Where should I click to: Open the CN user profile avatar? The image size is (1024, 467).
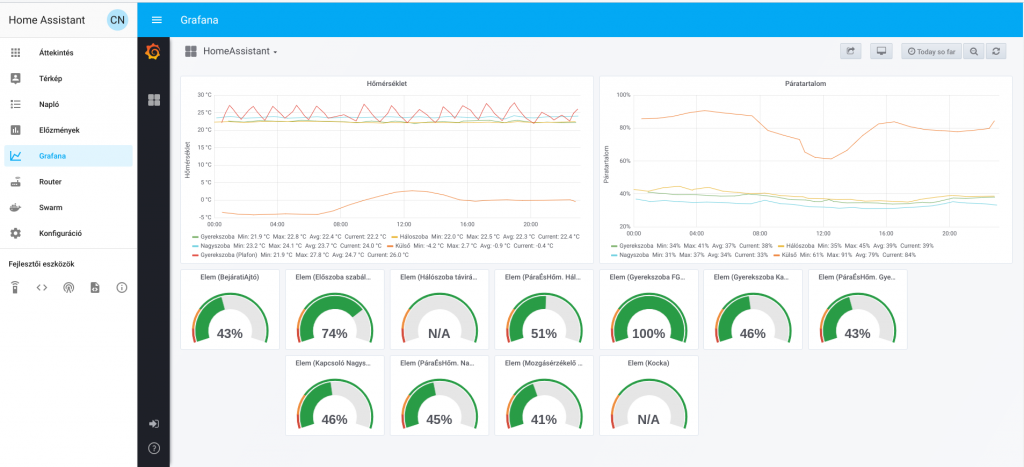point(118,20)
